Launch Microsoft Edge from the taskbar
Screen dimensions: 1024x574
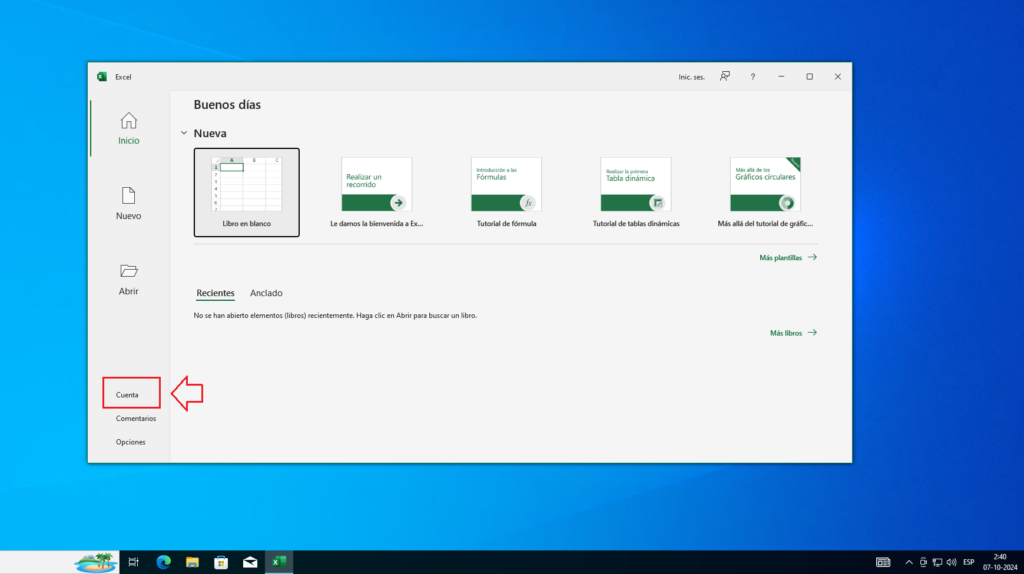tap(163, 562)
